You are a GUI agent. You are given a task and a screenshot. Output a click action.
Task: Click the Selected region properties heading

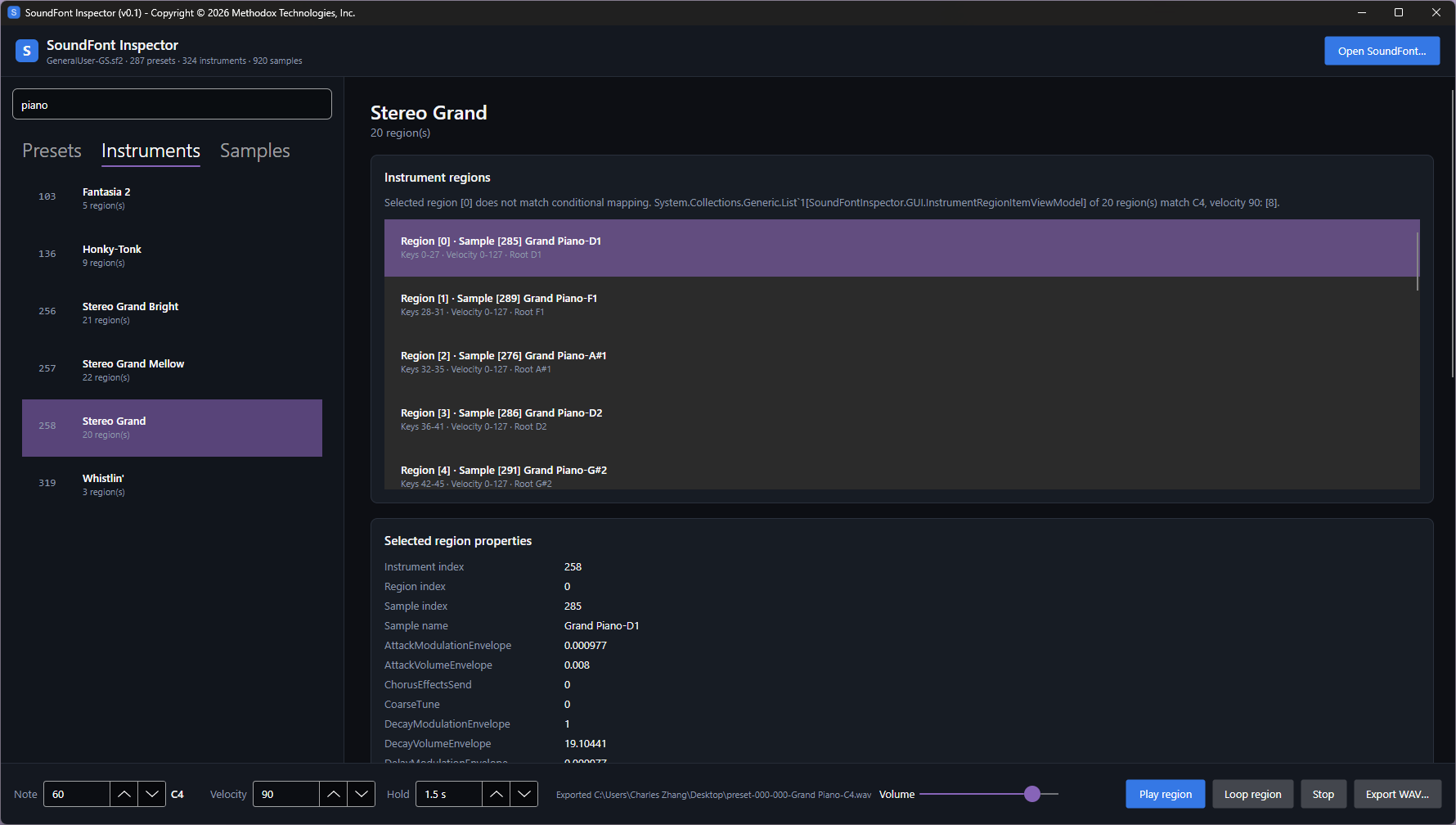458,541
